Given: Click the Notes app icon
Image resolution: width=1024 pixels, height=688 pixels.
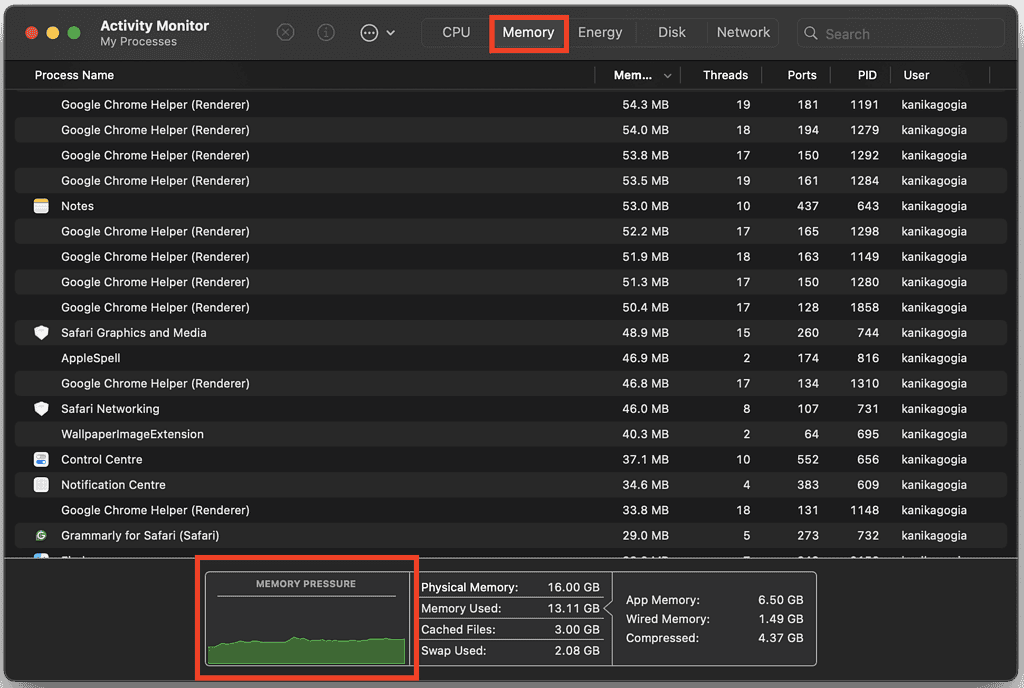Looking at the screenshot, I should click(41, 206).
